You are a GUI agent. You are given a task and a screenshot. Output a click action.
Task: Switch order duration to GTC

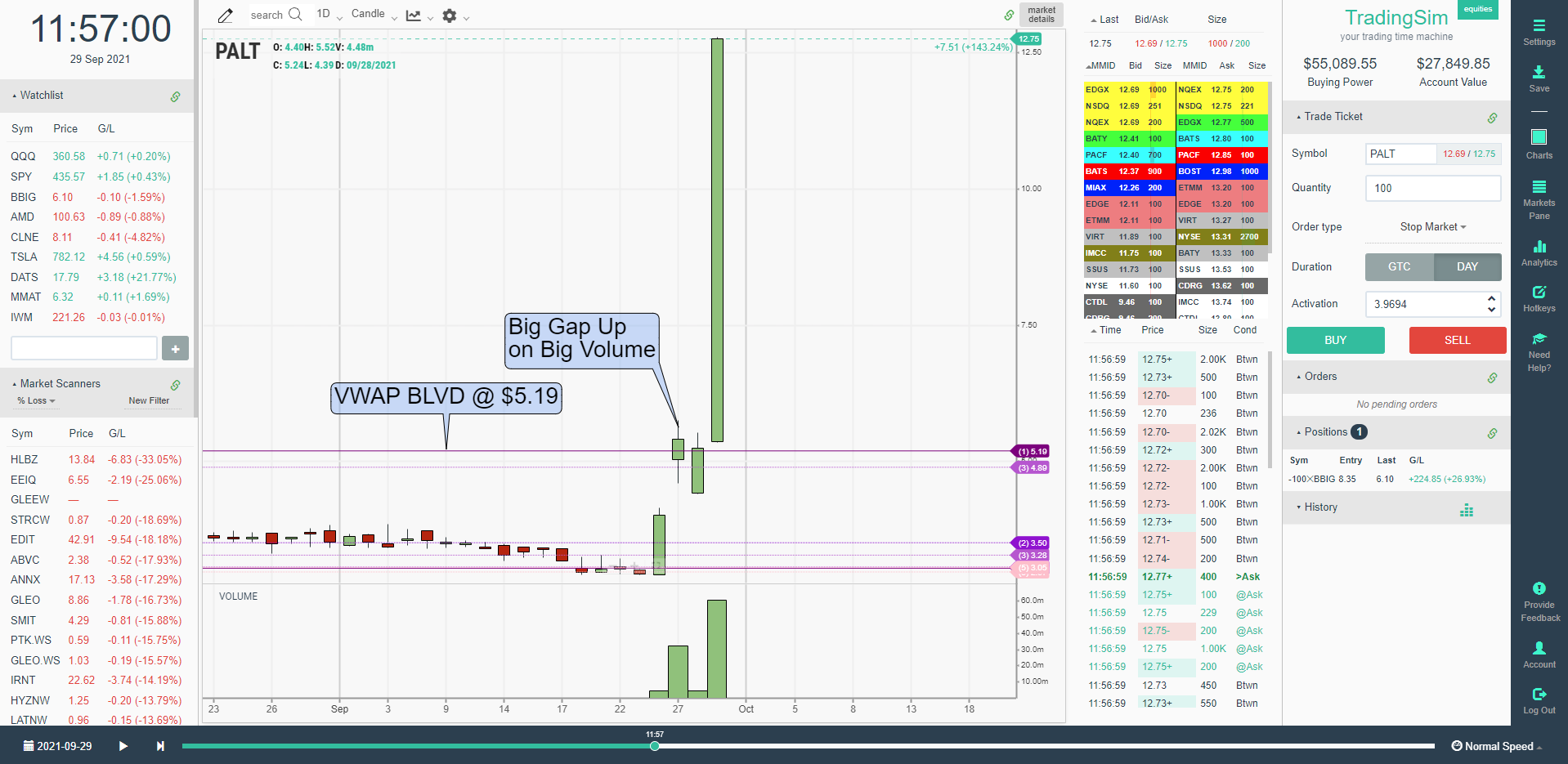1398,266
